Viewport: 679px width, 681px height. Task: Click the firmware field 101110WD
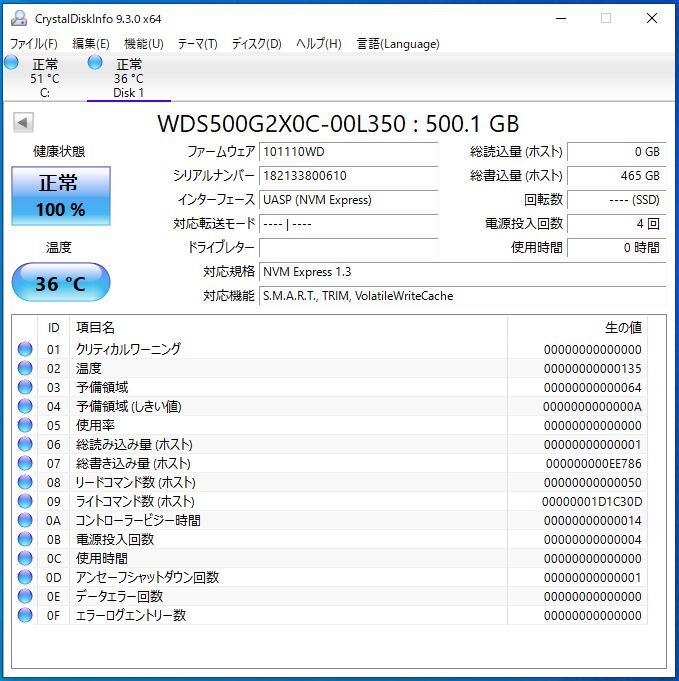click(x=348, y=152)
